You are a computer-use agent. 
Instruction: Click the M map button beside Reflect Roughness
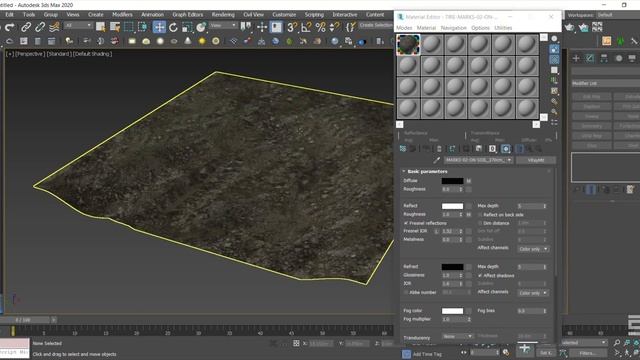click(469, 214)
